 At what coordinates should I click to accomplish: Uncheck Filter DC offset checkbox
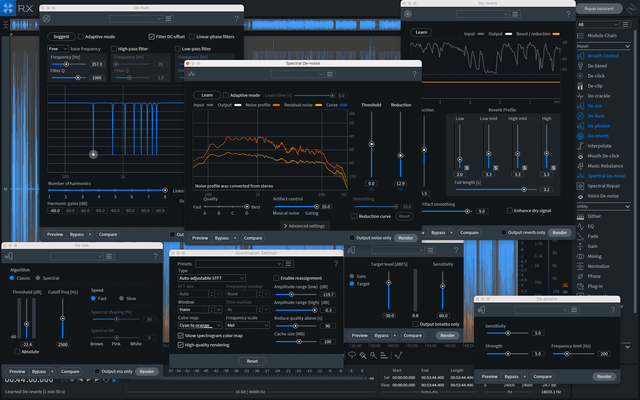(x=151, y=36)
